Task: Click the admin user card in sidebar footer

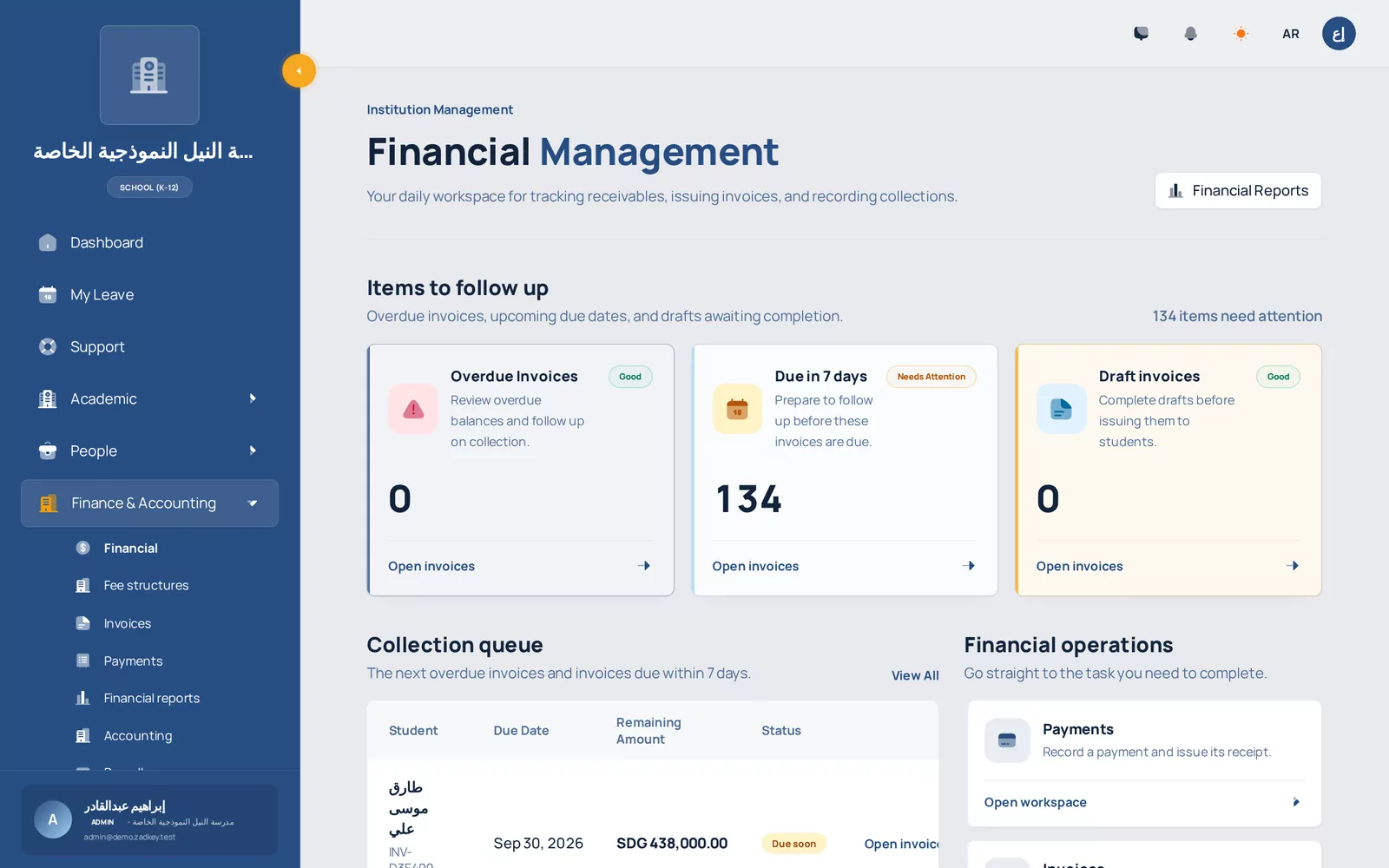Action: (149, 820)
